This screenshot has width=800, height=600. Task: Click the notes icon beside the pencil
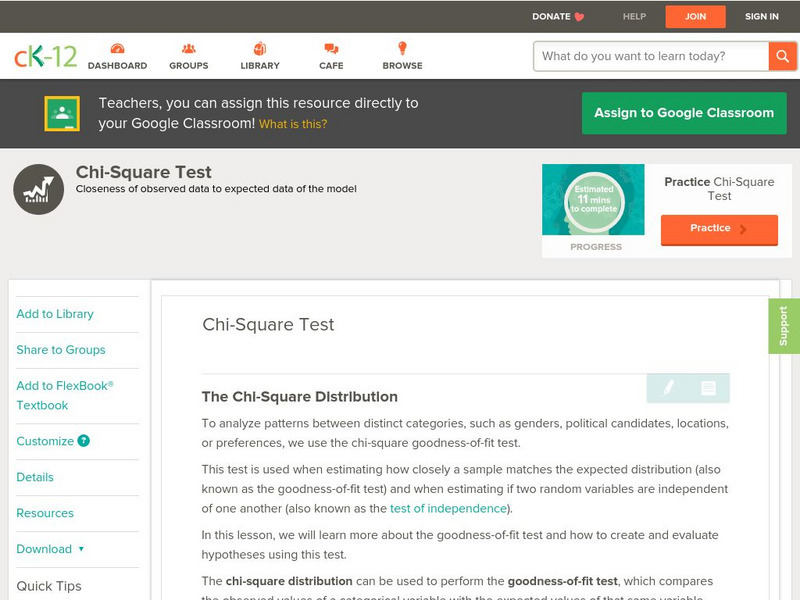click(x=708, y=388)
